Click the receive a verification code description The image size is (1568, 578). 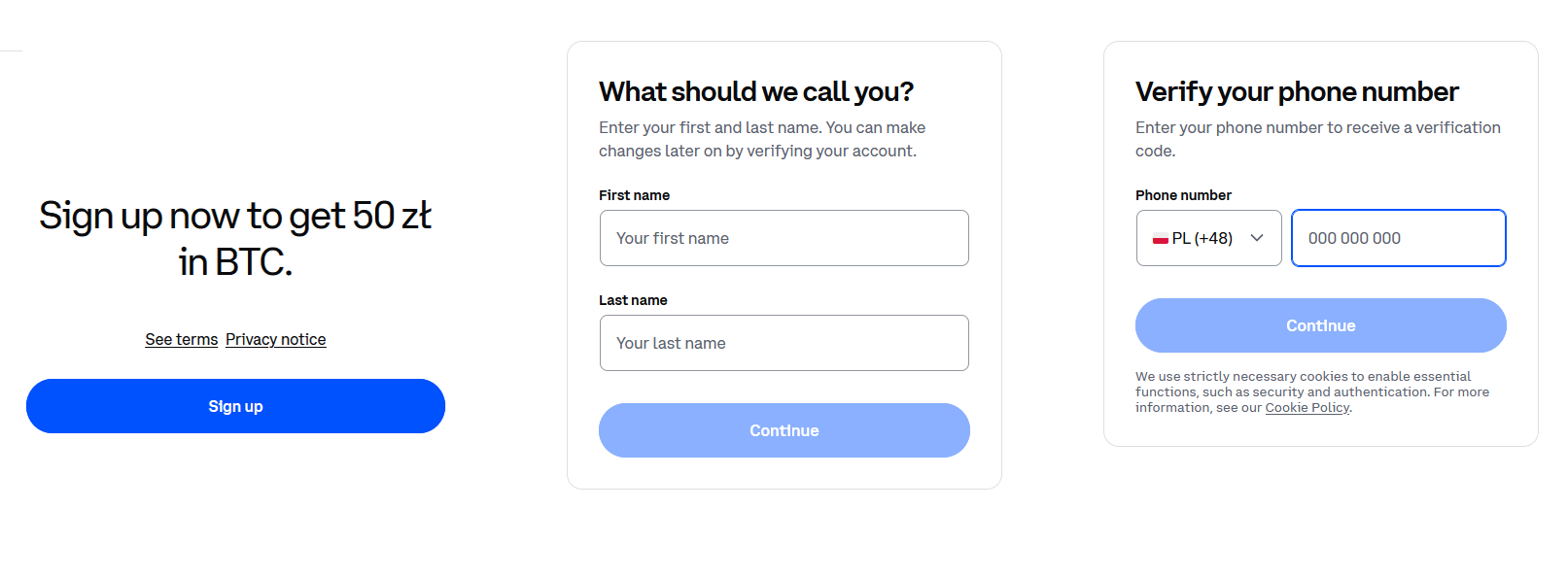click(x=1317, y=139)
